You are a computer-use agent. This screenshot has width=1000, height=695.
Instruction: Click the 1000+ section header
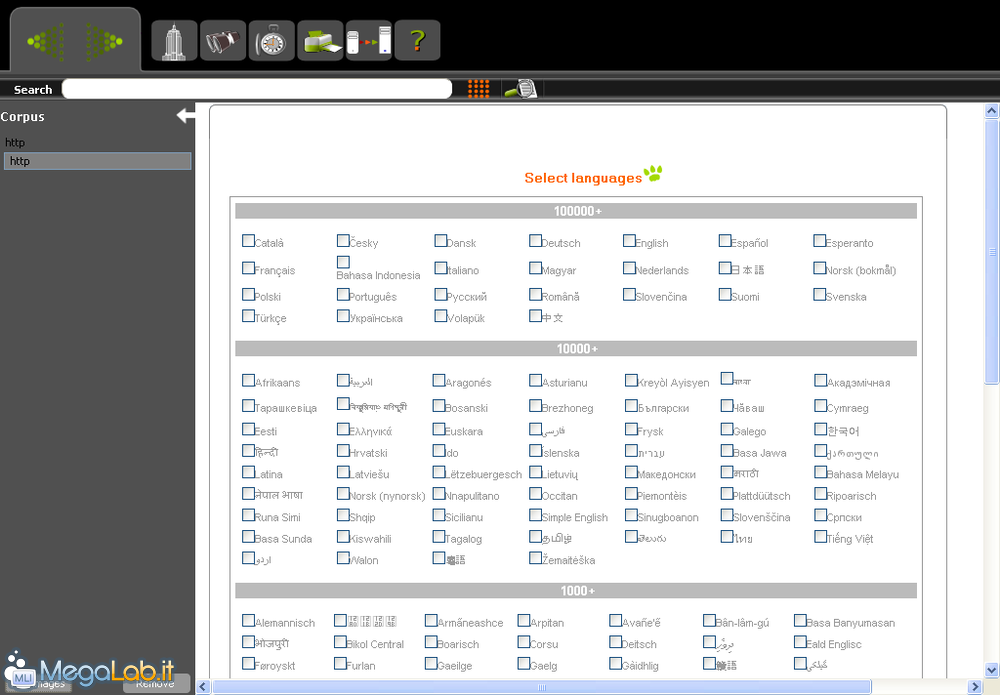point(576,590)
